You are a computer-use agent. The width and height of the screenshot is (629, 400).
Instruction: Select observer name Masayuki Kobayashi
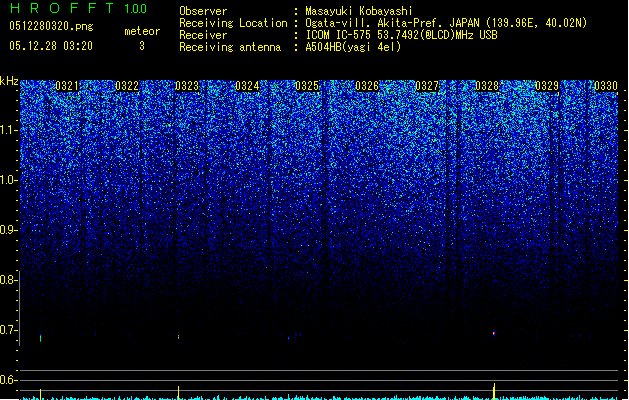pyautogui.click(x=359, y=11)
